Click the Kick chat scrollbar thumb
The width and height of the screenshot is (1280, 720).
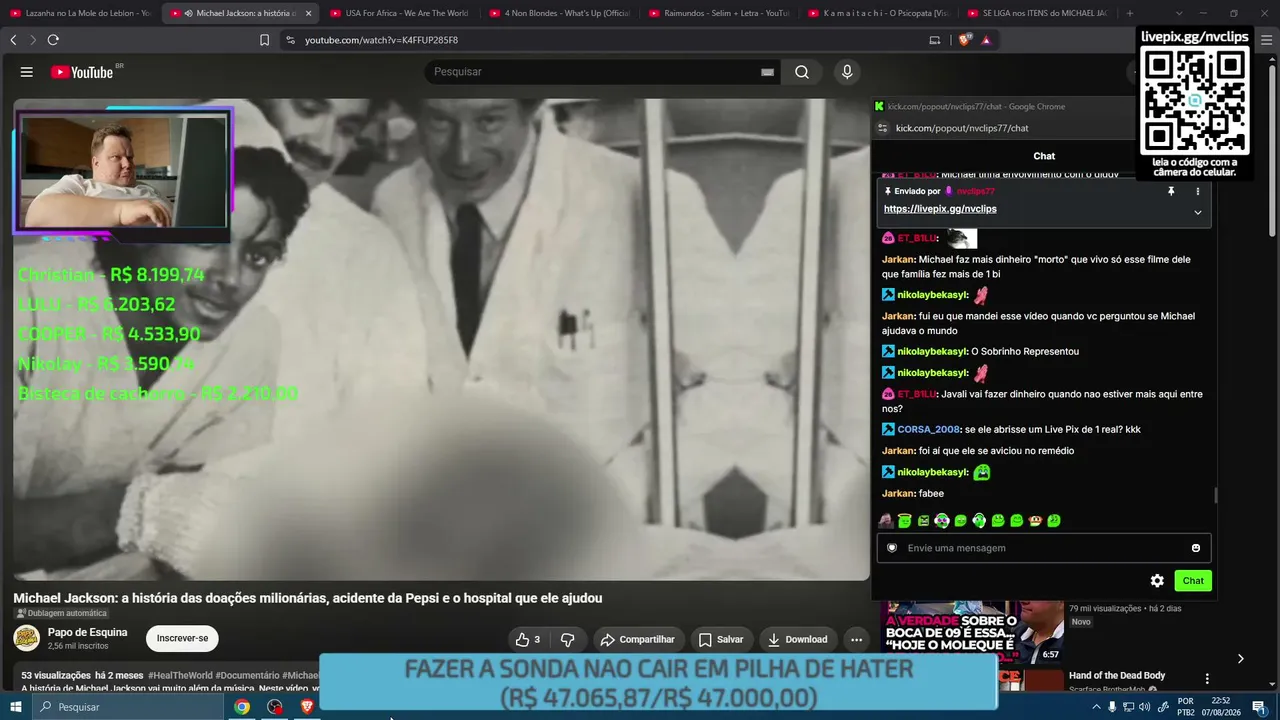point(1216,495)
